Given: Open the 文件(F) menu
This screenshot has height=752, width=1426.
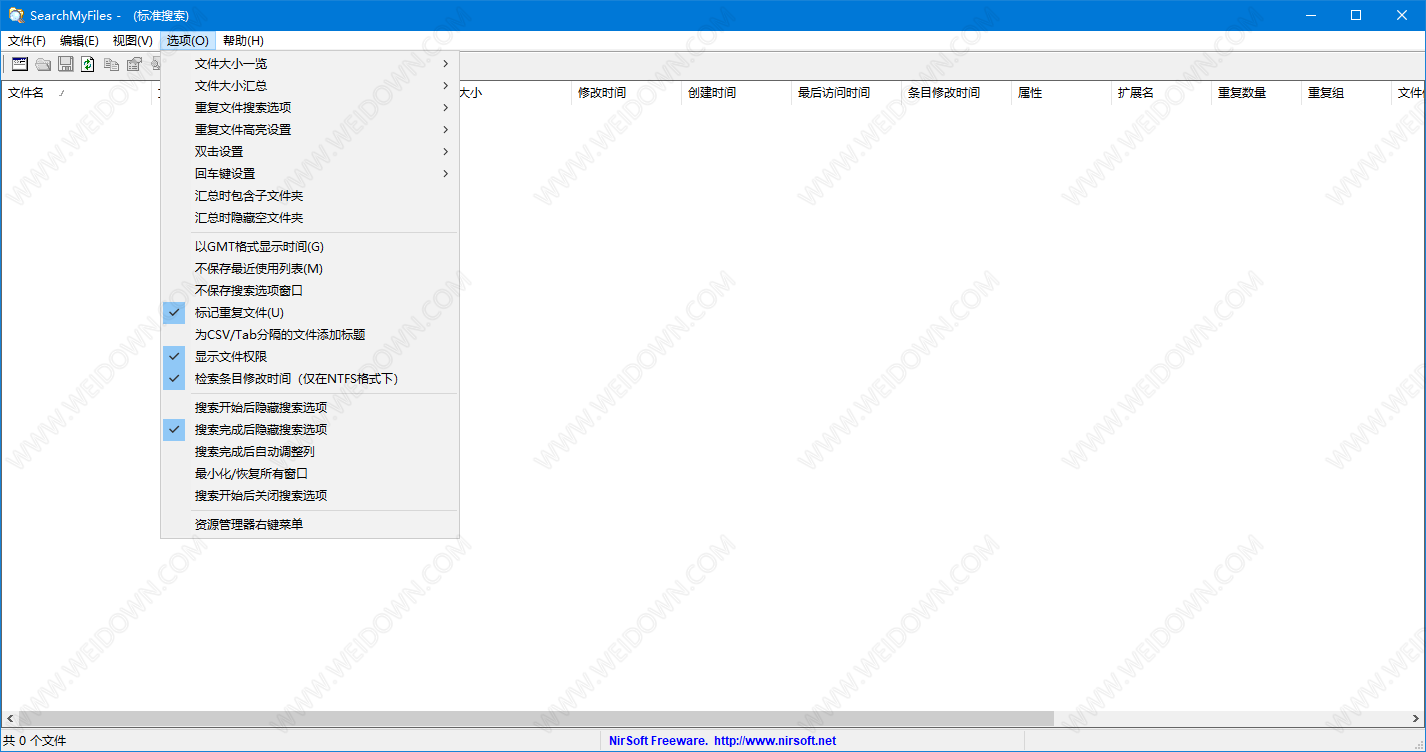Looking at the screenshot, I should 27,41.
